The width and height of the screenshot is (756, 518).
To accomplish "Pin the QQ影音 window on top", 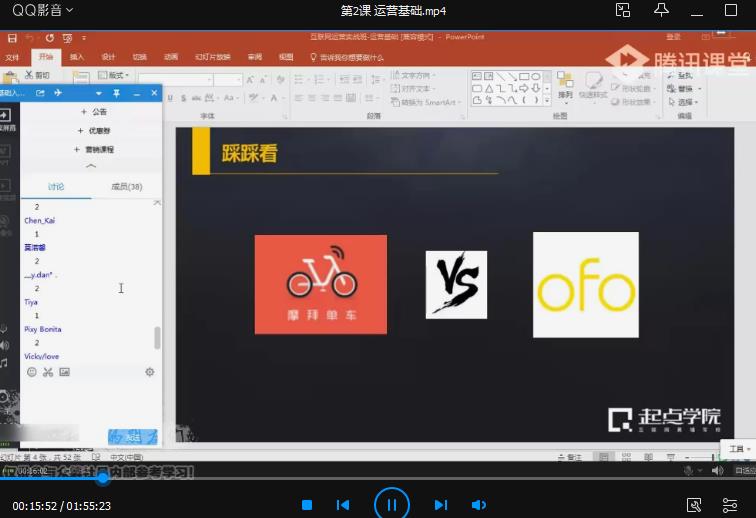I will [661, 10].
